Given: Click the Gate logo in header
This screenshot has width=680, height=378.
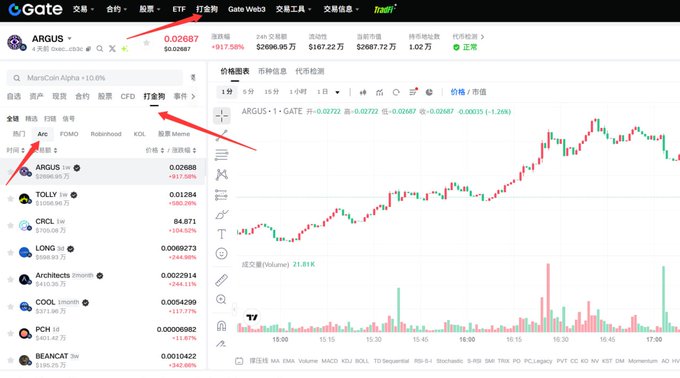Looking at the screenshot, I should [36, 9].
